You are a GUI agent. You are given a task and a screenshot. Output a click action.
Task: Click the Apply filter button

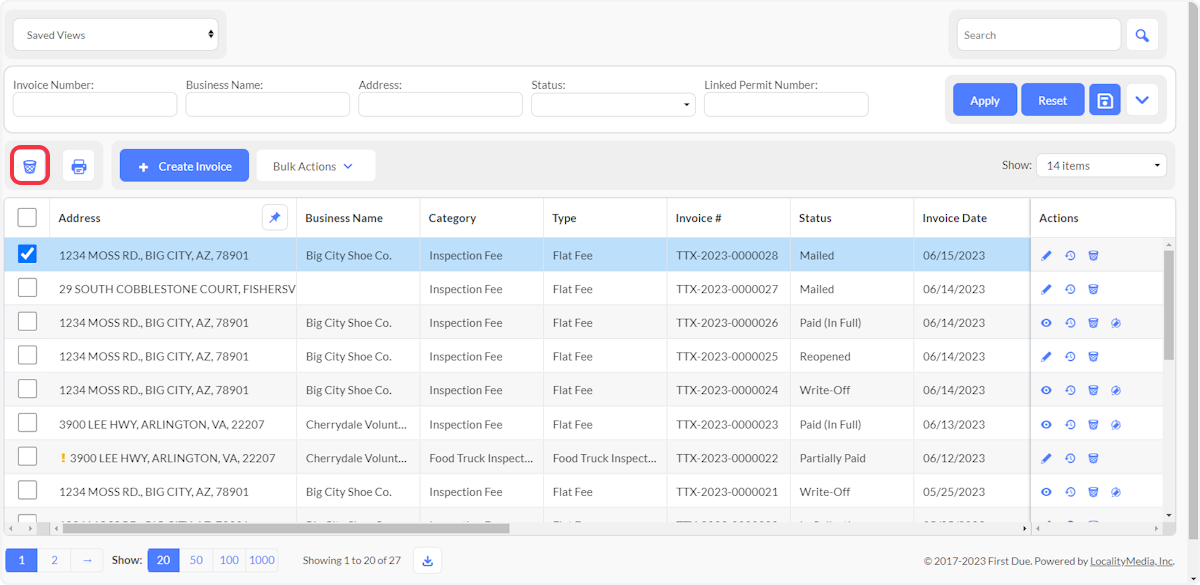[x=985, y=100]
